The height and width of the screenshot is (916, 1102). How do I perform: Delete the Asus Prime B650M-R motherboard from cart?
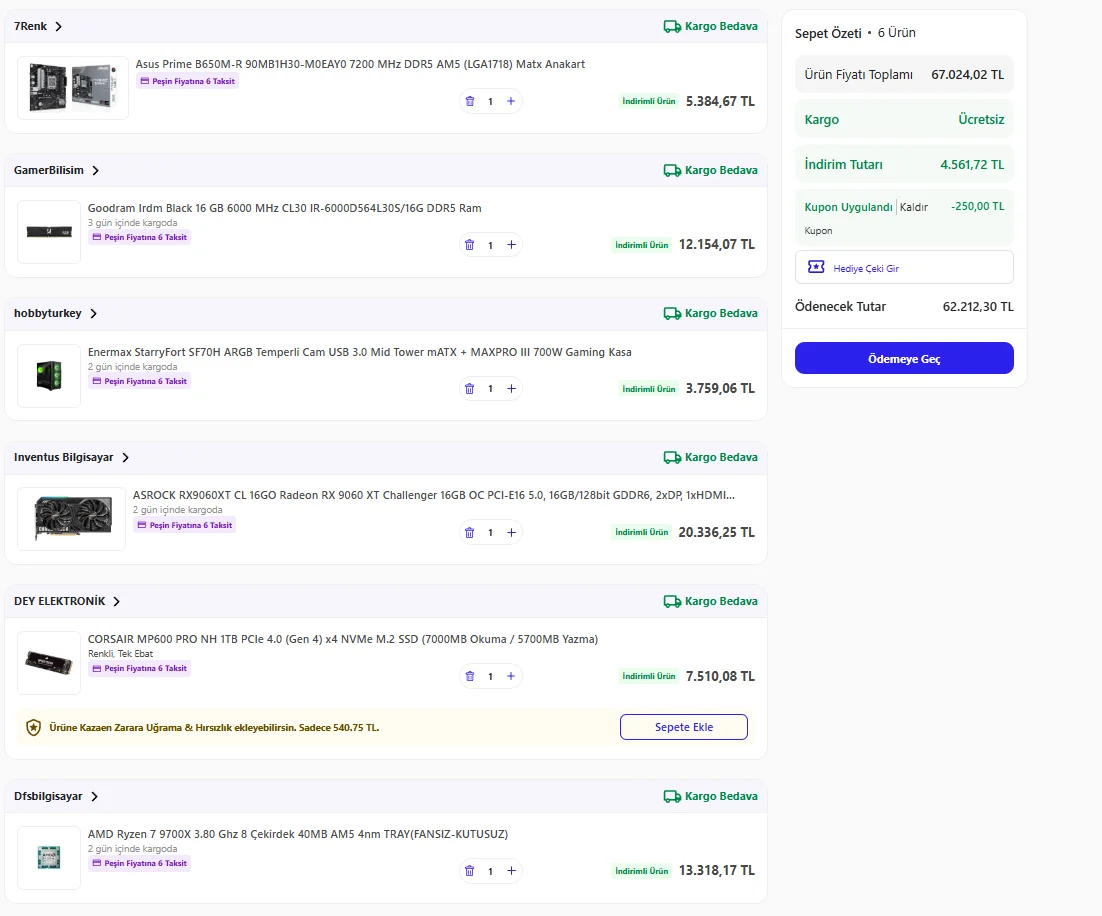pos(469,101)
